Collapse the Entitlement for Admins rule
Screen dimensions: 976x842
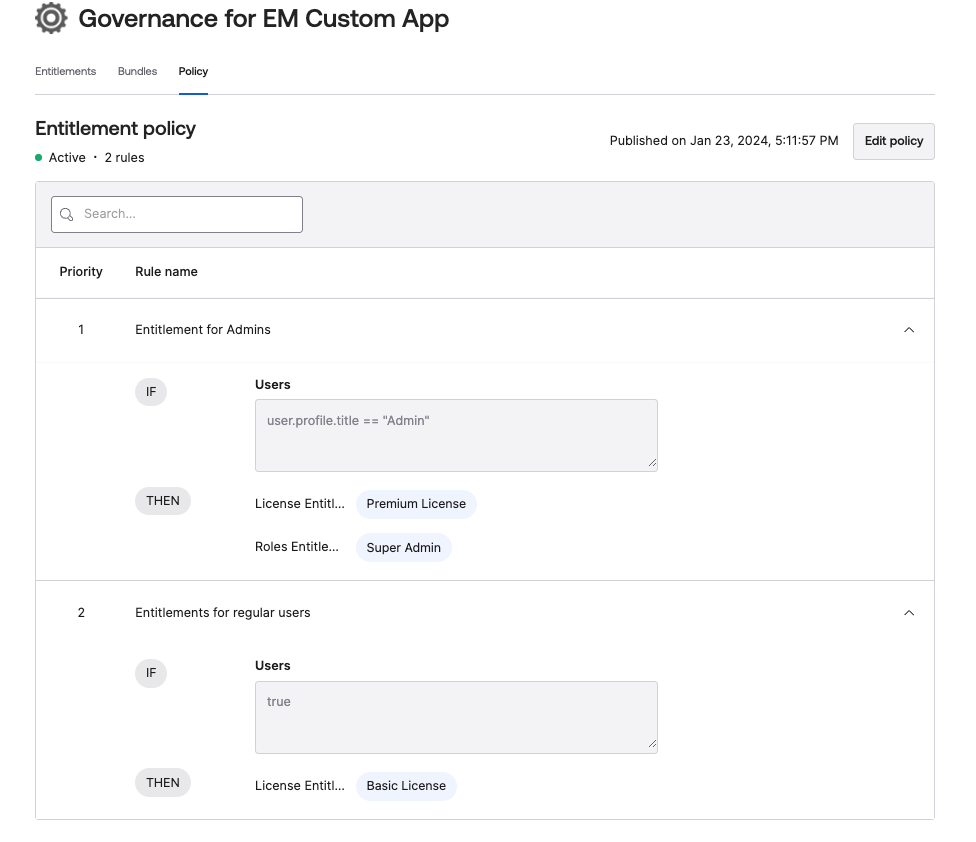tap(909, 329)
